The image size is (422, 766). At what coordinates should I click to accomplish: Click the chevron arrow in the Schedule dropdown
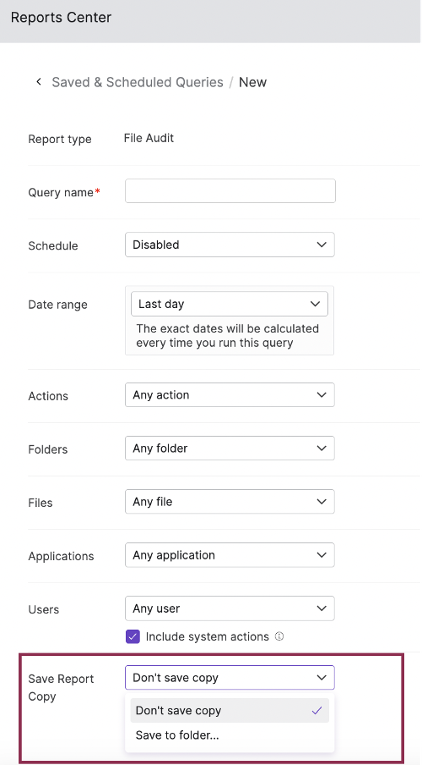pos(321,244)
